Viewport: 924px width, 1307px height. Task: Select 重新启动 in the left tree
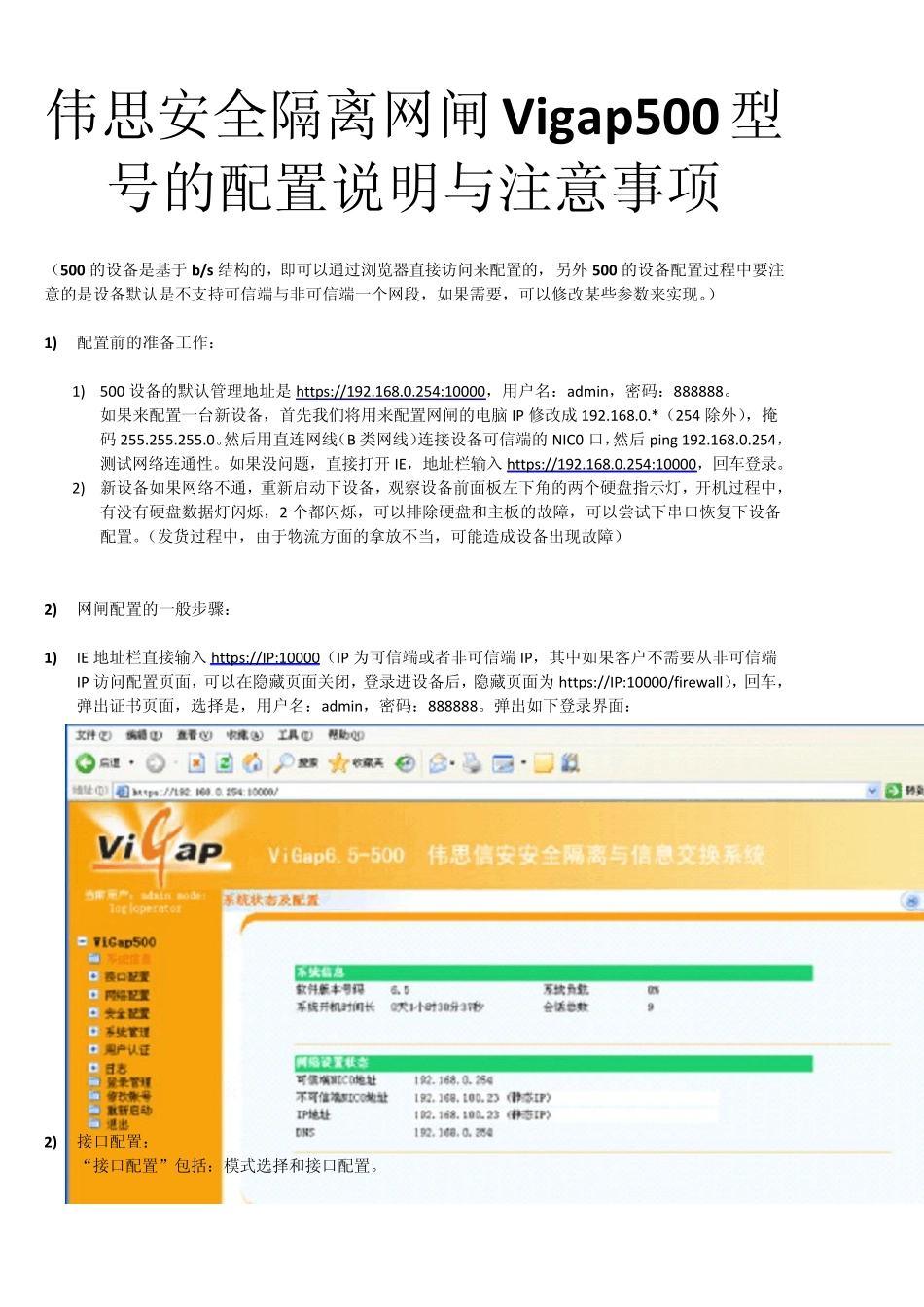pyautogui.click(x=128, y=1110)
